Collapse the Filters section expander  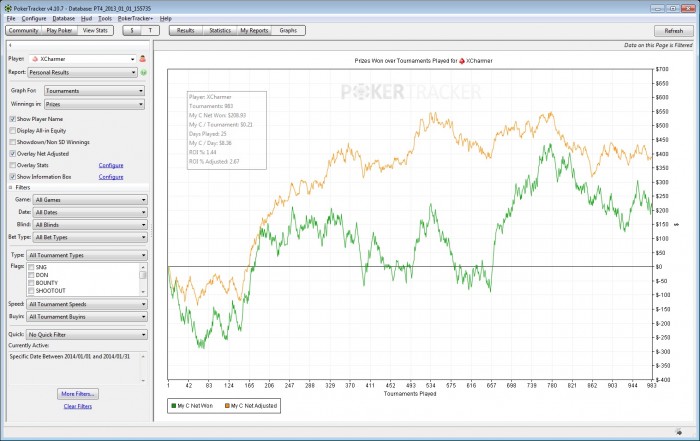click(x=10, y=187)
